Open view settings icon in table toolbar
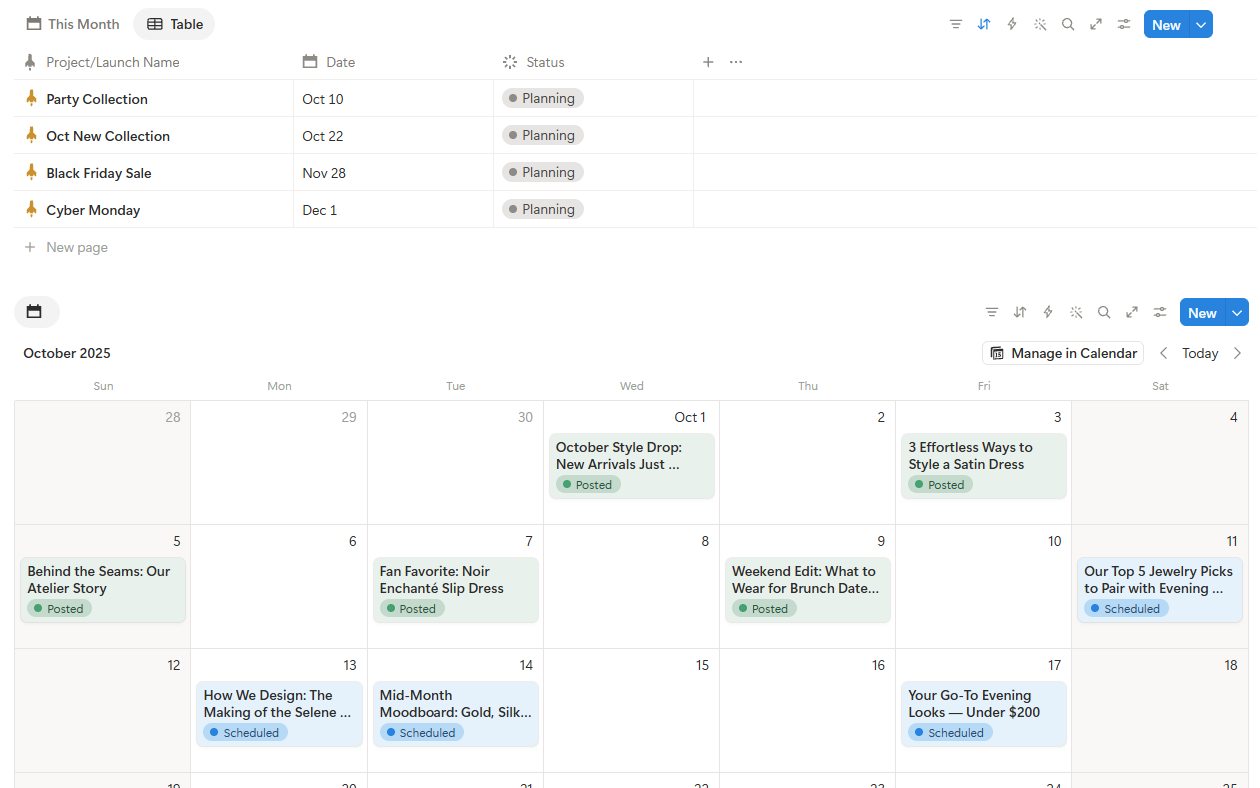Viewport: 1260px width, 788px height. click(x=1124, y=24)
